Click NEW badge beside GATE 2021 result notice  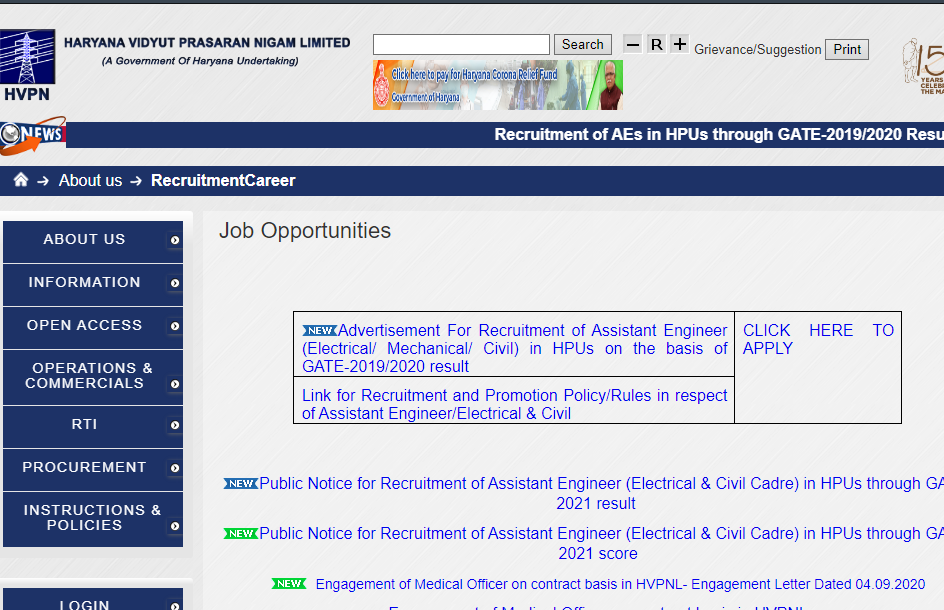[x=241, y=484]
